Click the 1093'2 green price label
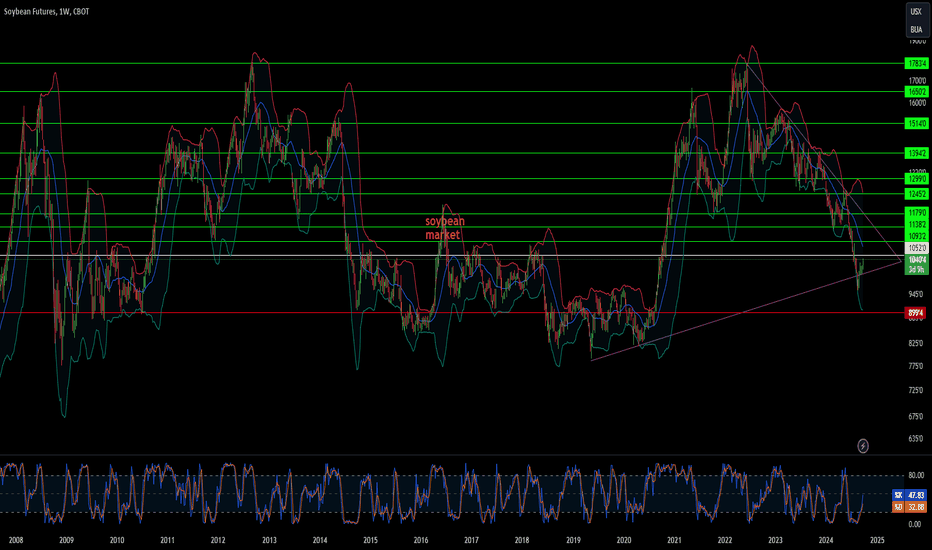This screenshot has height=550, width=932. [x=916, y=236]
